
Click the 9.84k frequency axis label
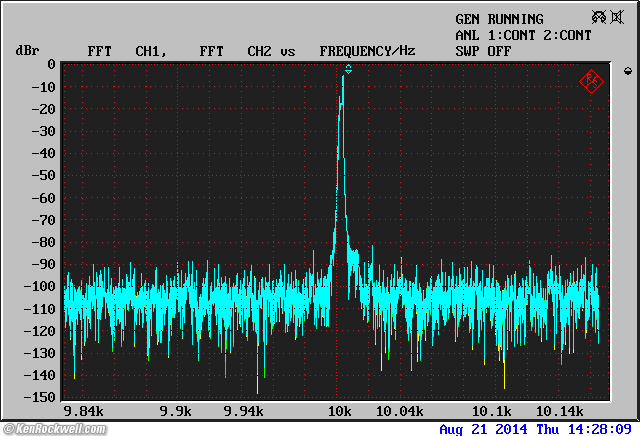click(x=82, y=411)
